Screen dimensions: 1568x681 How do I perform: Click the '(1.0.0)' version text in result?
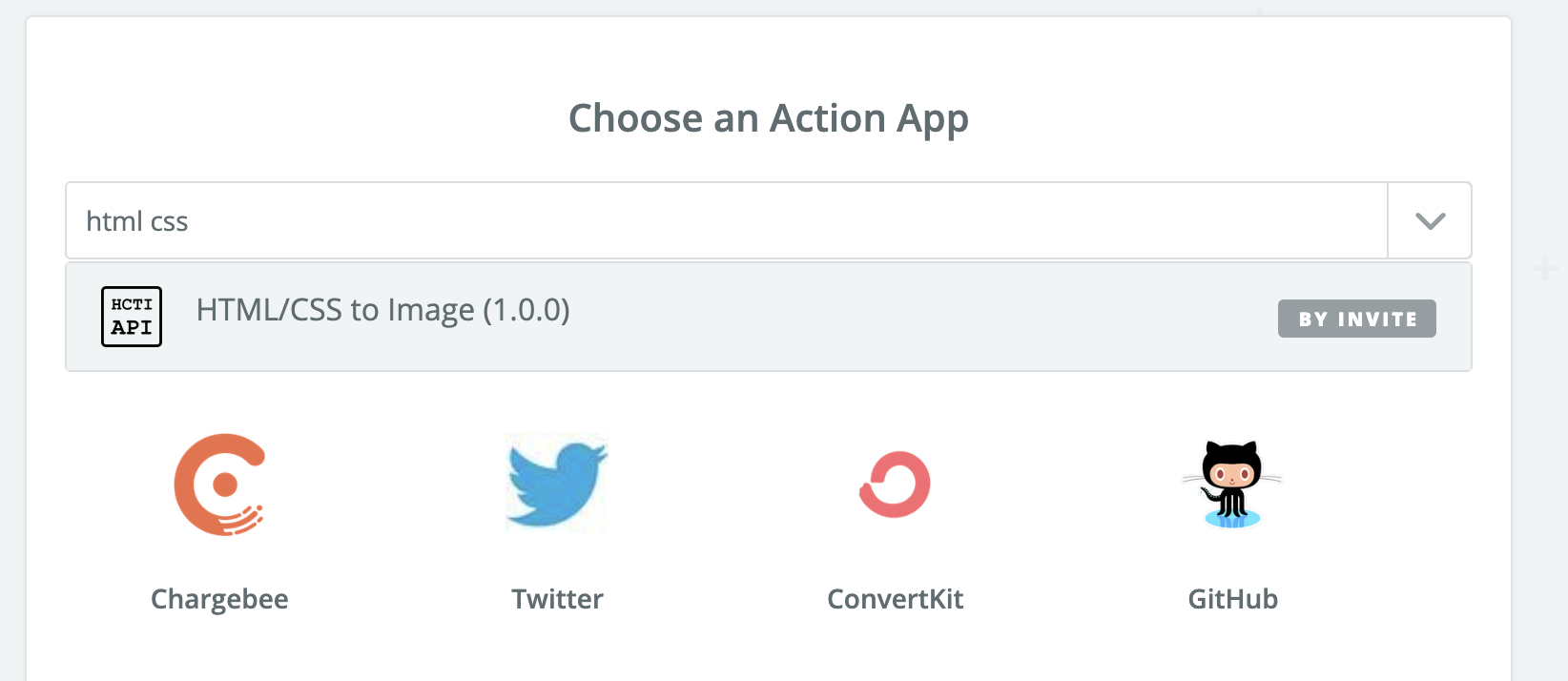pyautogui.click(x=526, y=310)
